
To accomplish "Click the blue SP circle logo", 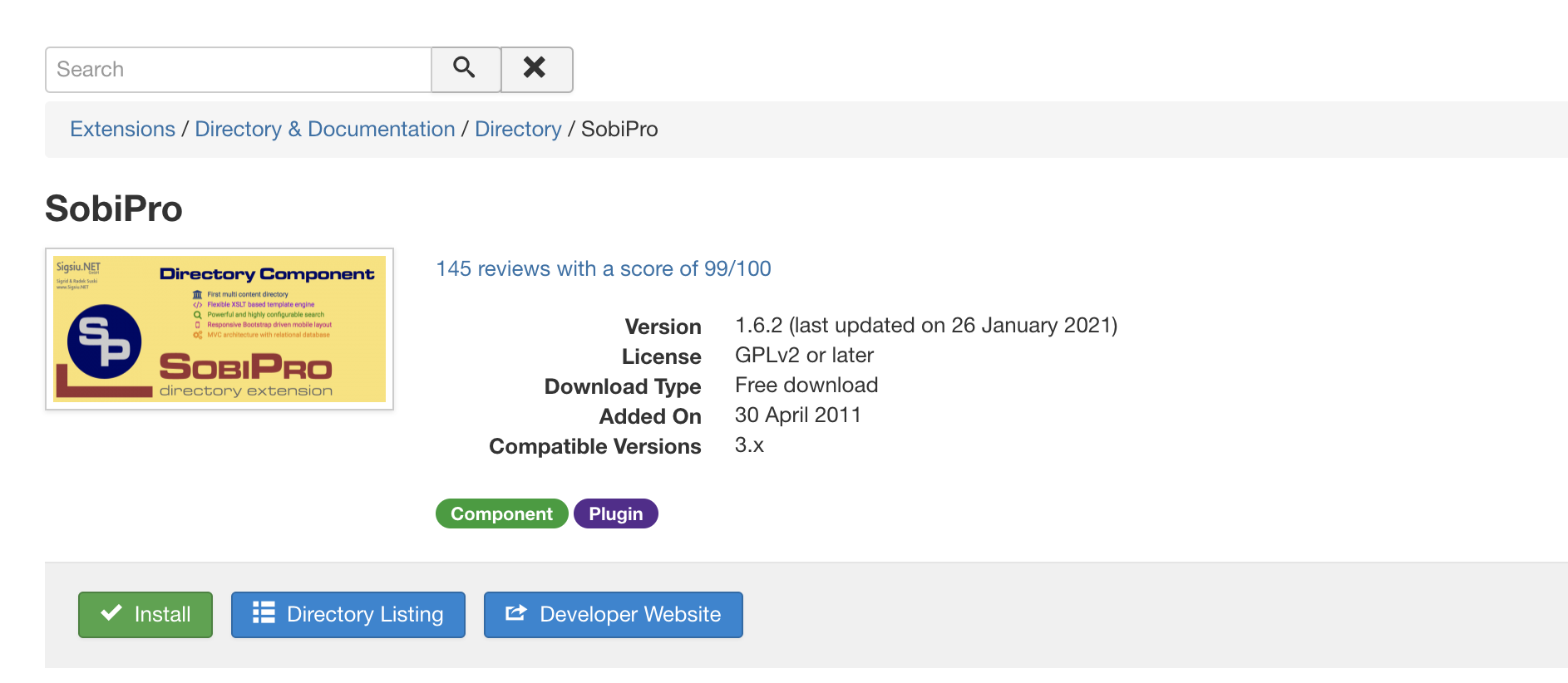I will coord(104,341).
